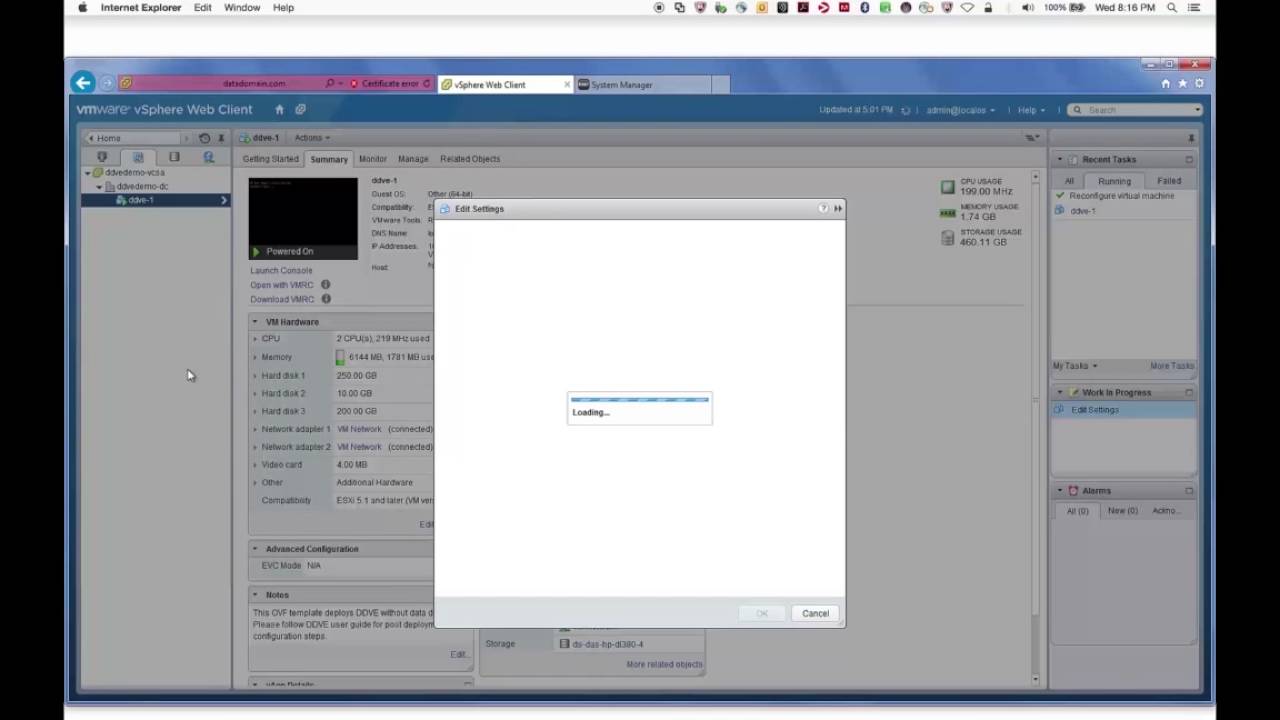Click the Open with VMRC link
The height and width of the screenshot is (720, 1280).
point(282,285)
